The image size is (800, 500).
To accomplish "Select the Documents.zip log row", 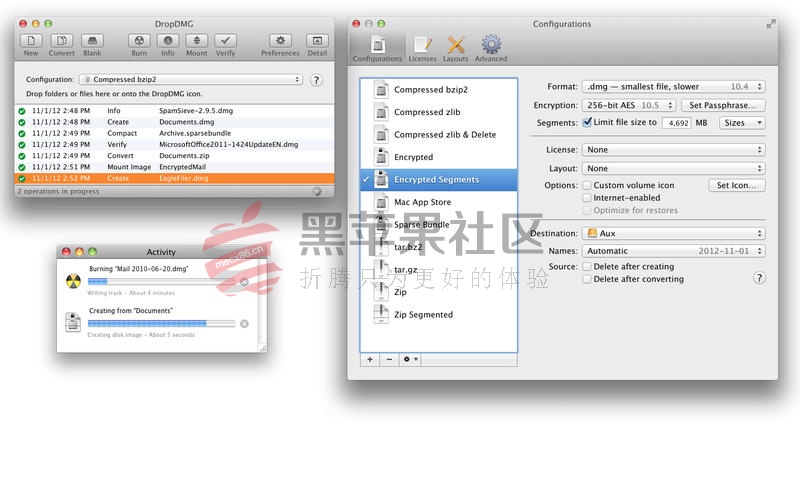I will click(174, 156).
